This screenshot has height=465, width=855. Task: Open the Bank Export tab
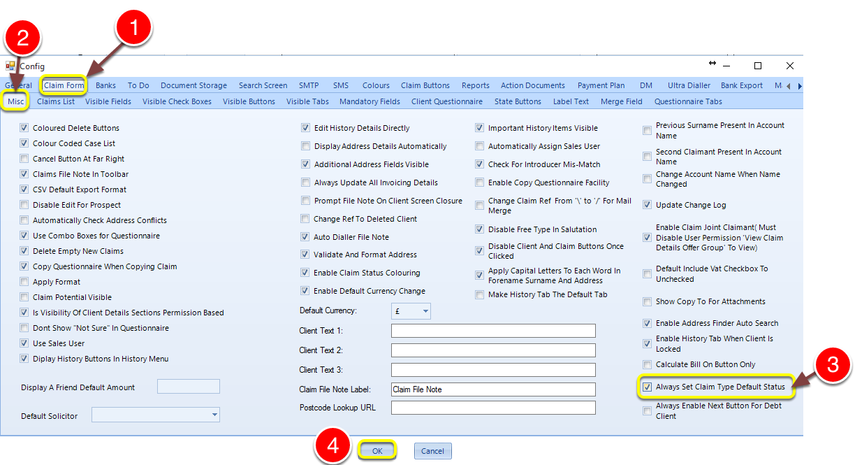pos(742,86)
